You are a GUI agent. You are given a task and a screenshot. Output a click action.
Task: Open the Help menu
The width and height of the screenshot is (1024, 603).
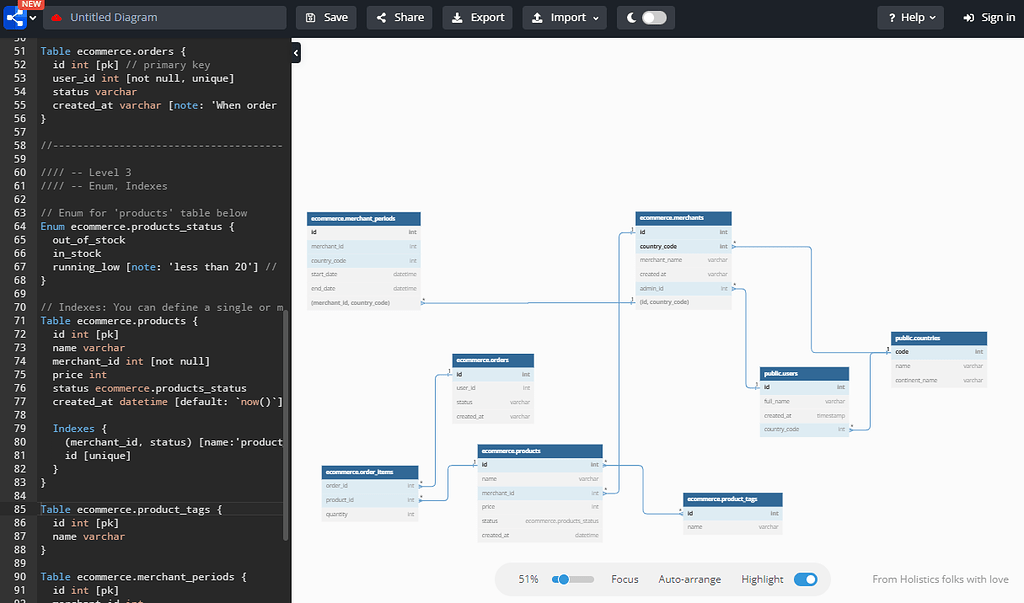pos(910,17)
